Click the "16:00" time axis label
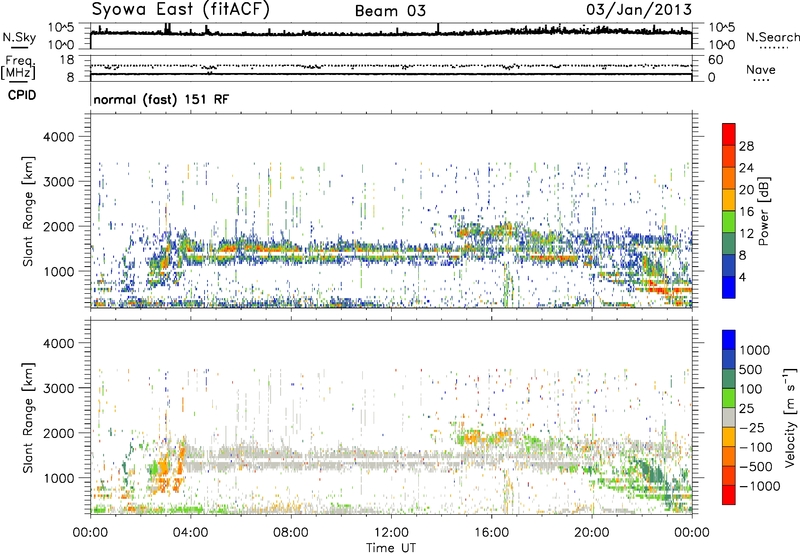Screen dimensions: 800x554 491,533
